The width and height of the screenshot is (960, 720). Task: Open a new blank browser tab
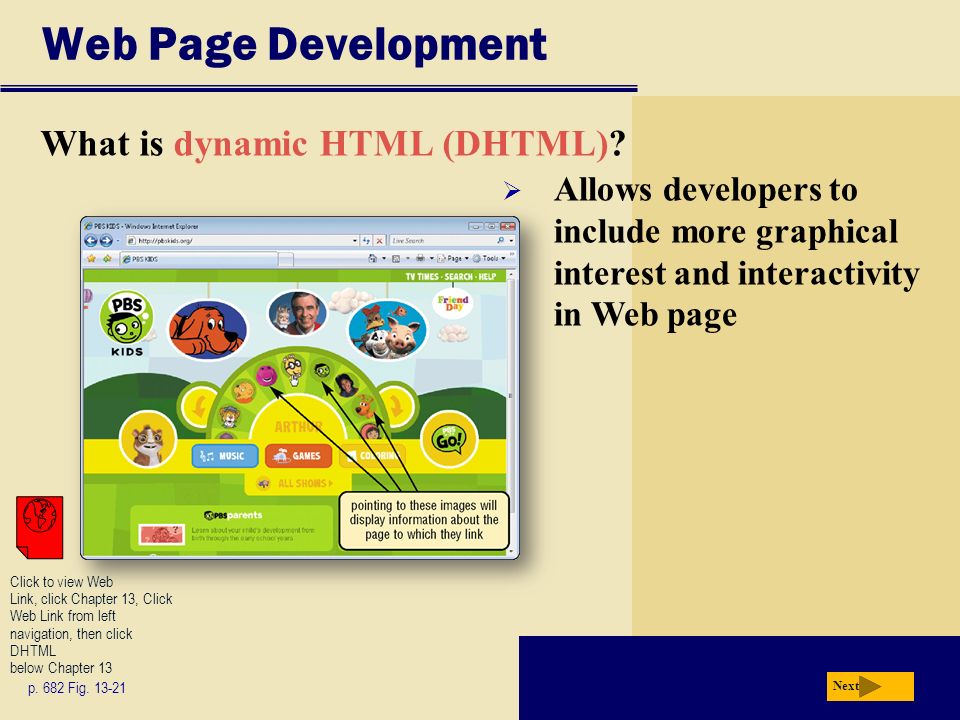pyautogui.click(x=286, y=260)
